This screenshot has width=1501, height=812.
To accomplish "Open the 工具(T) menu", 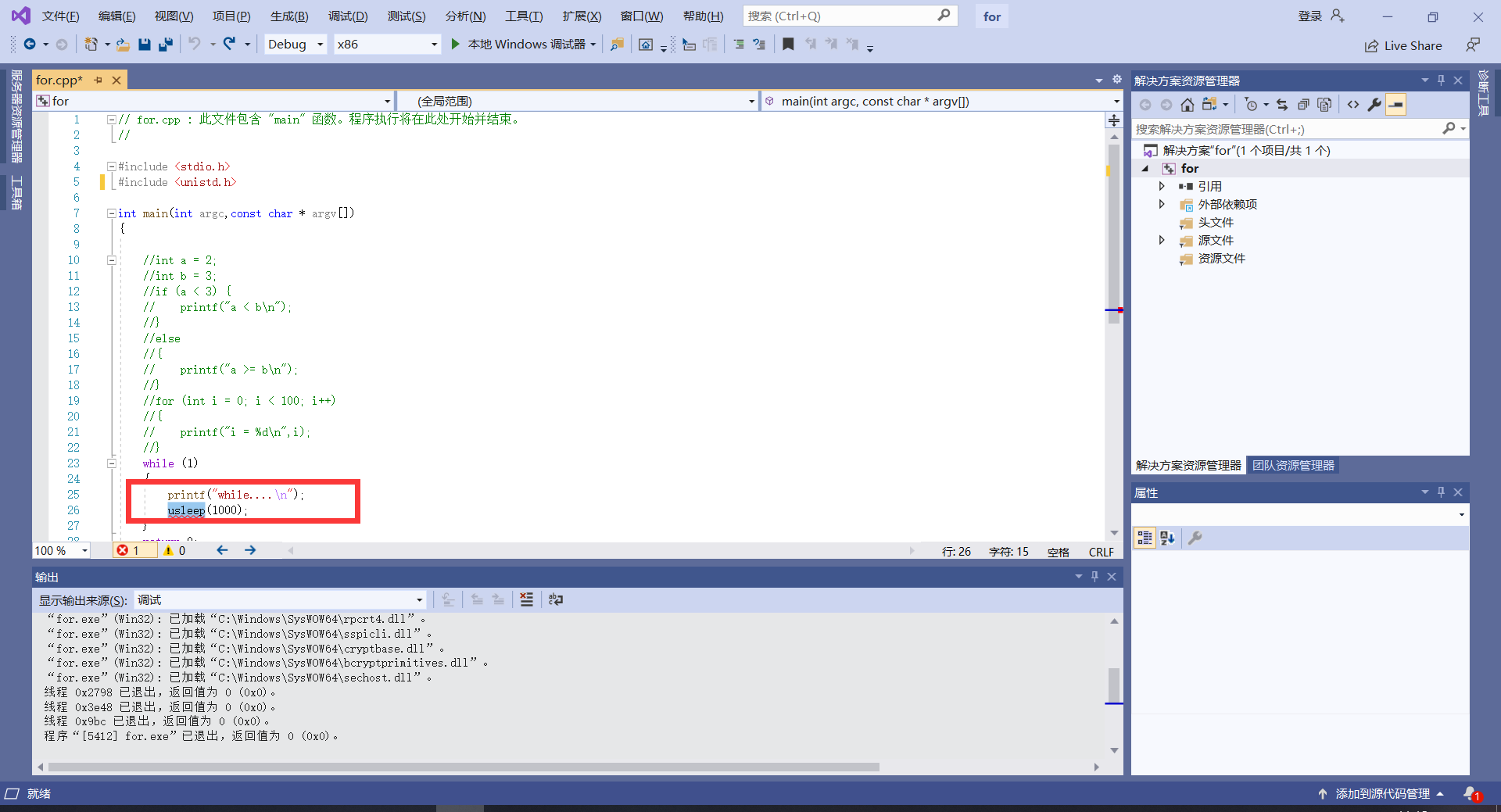I will click(524, 16).
